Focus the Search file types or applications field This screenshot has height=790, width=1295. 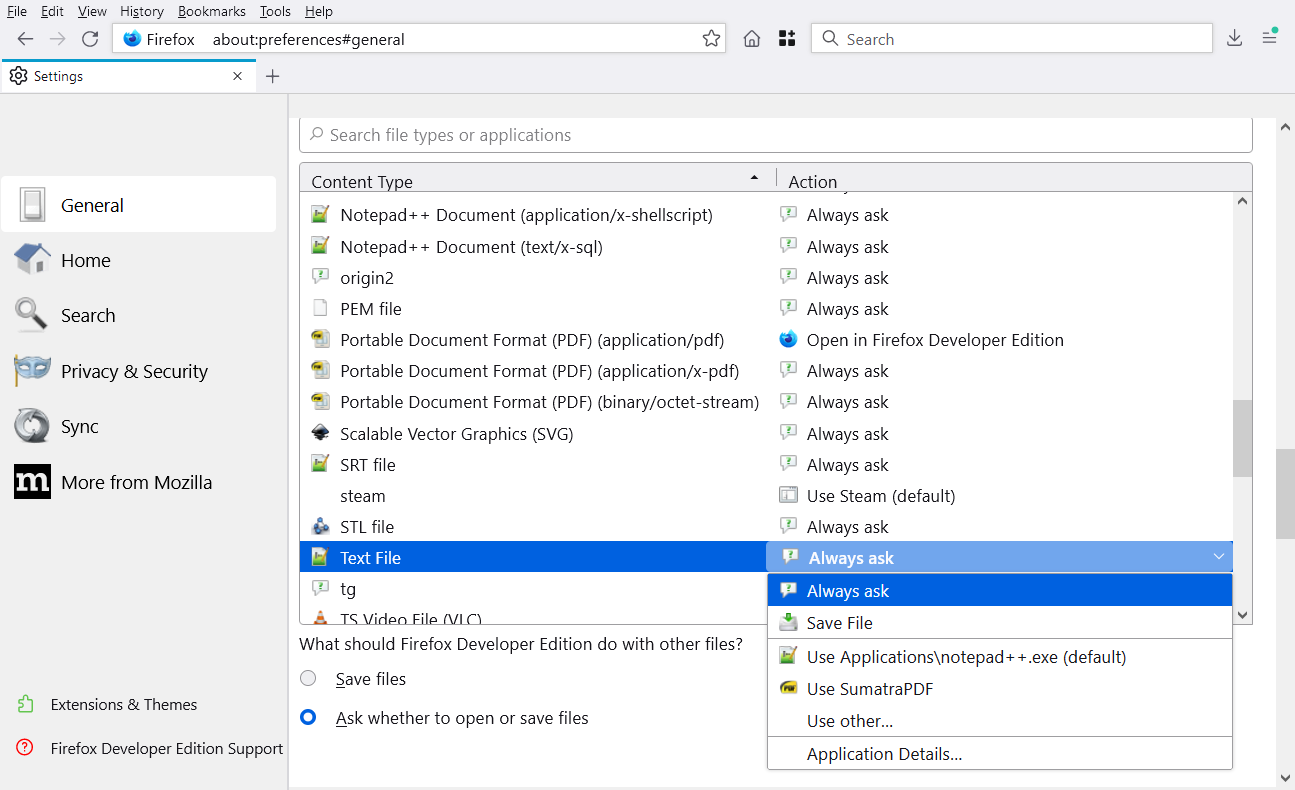coord(776,135)
